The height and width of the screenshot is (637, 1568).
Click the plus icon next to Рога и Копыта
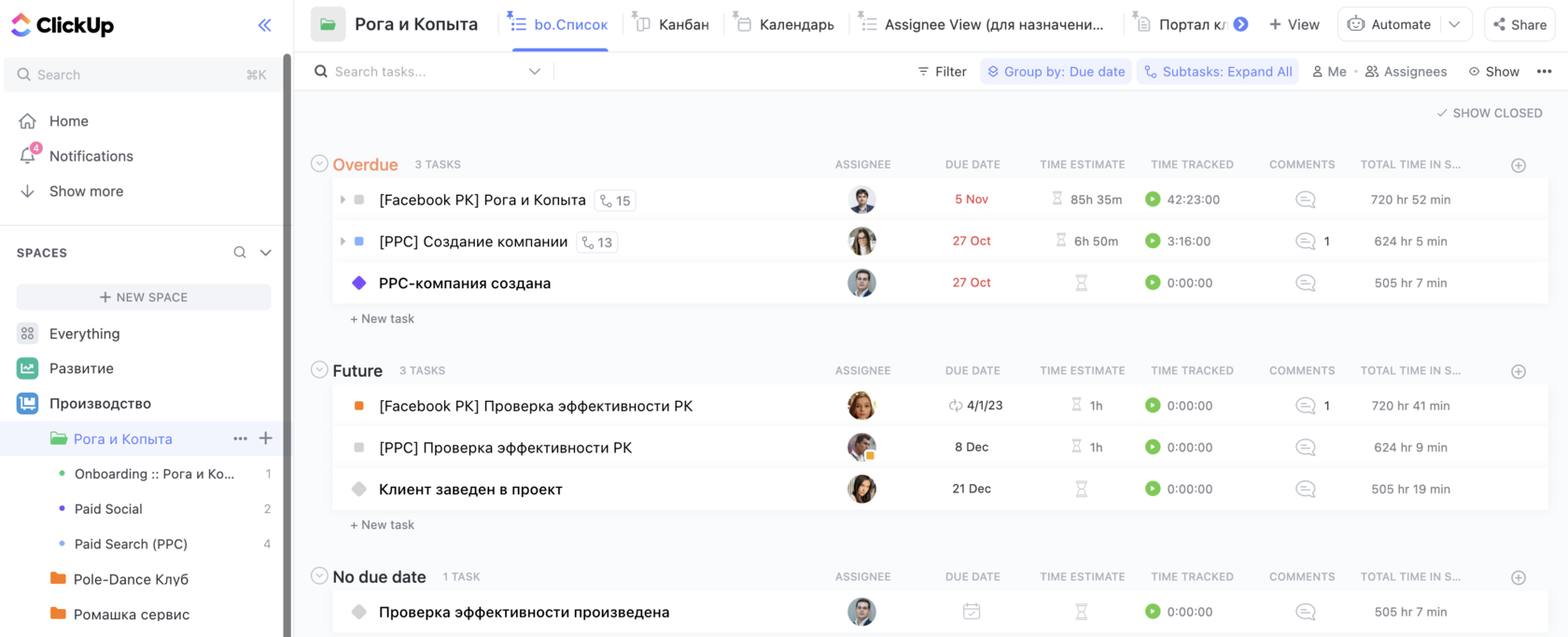tap(266, 438)
